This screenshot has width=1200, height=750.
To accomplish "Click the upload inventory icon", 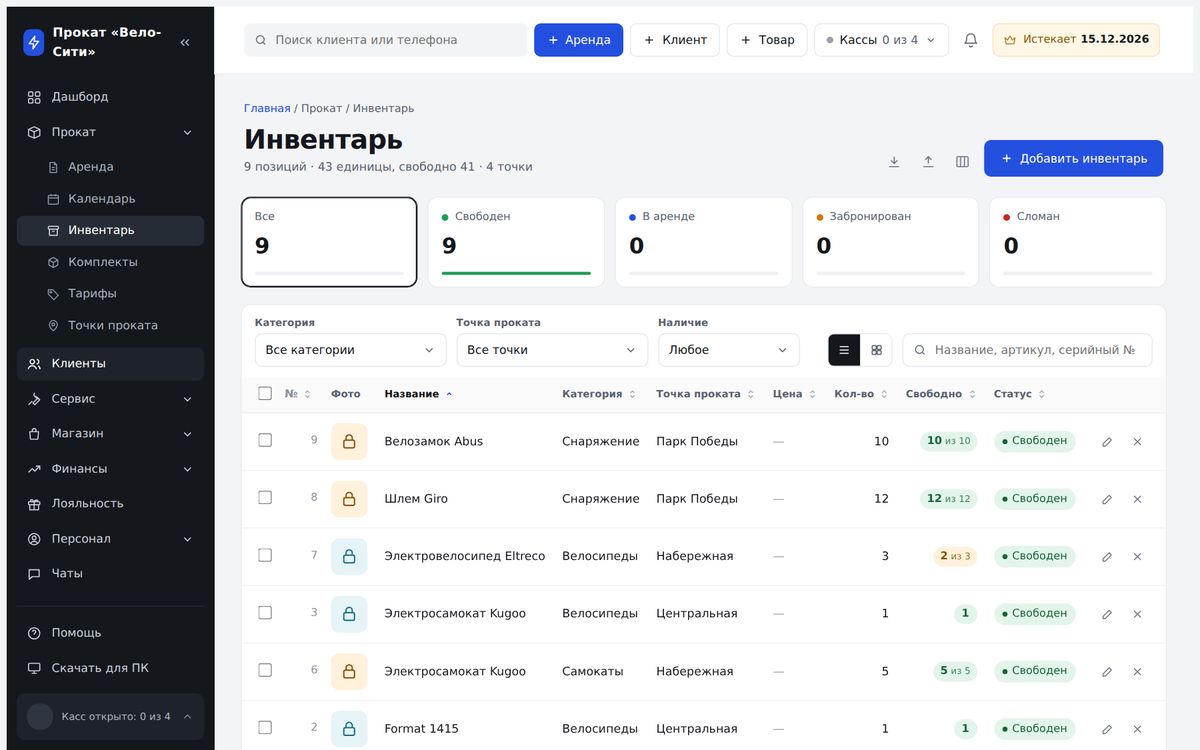I will (x=928, y=161).
